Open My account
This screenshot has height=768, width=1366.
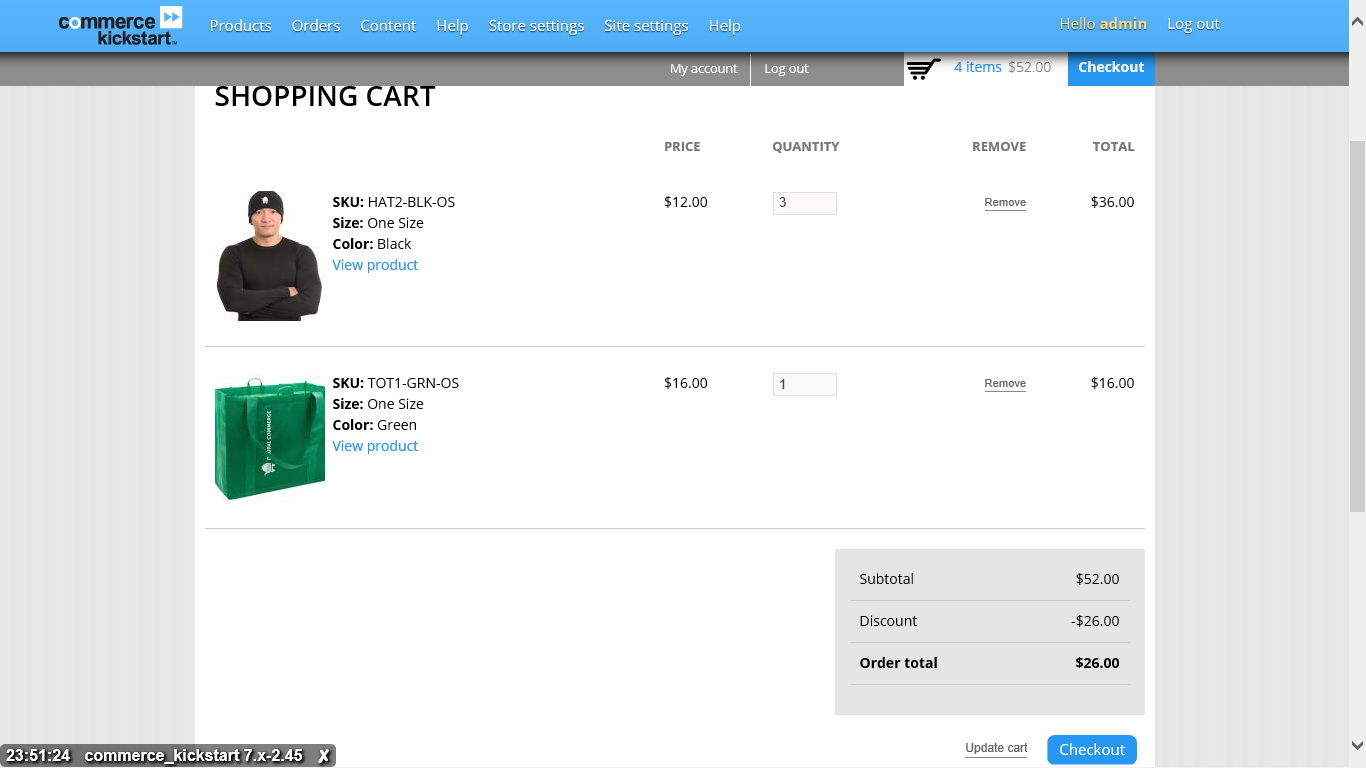(703, 68)
